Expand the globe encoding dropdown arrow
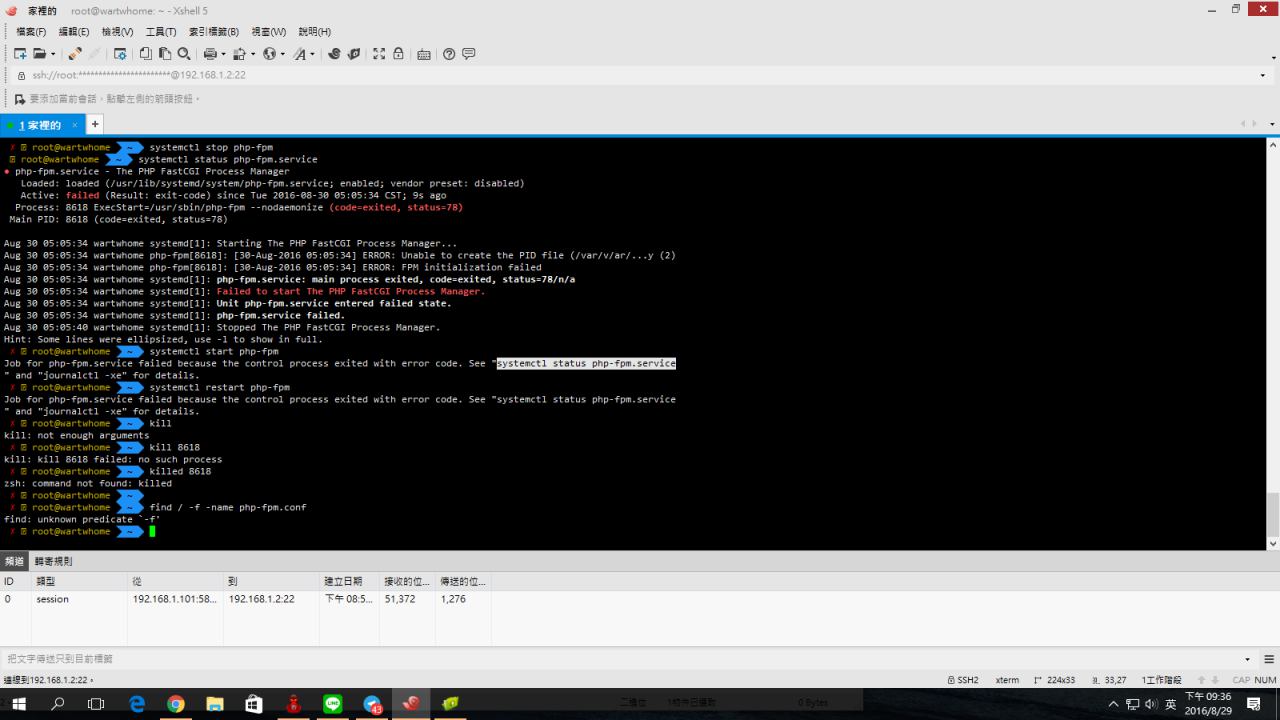Screen dimensions: 1280x720 coord(282,54)
